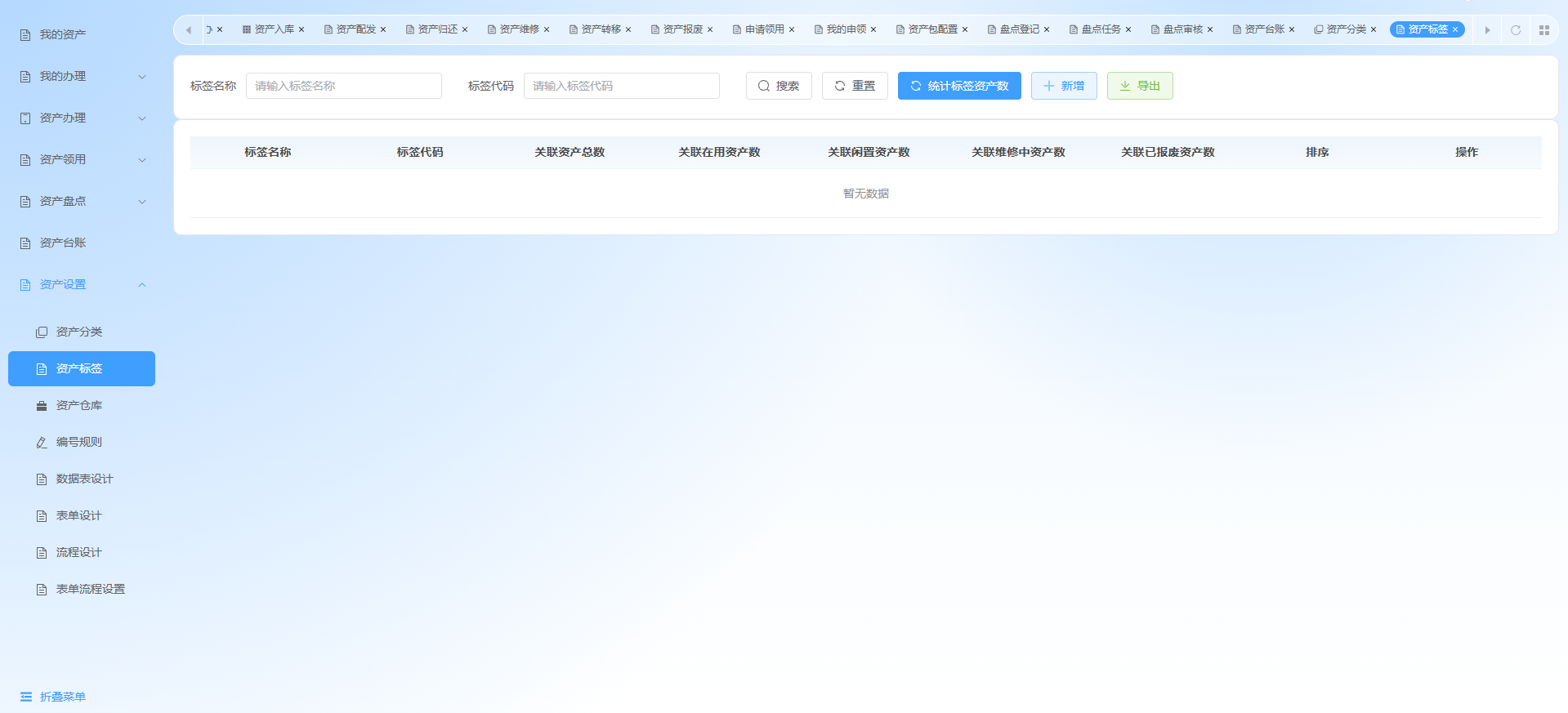
Task: Close the 我的申领 tab
Action: pos(873,29)
